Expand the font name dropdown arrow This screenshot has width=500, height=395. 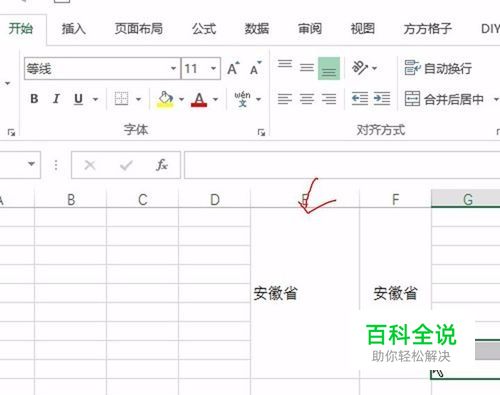(x=174, y=69)
